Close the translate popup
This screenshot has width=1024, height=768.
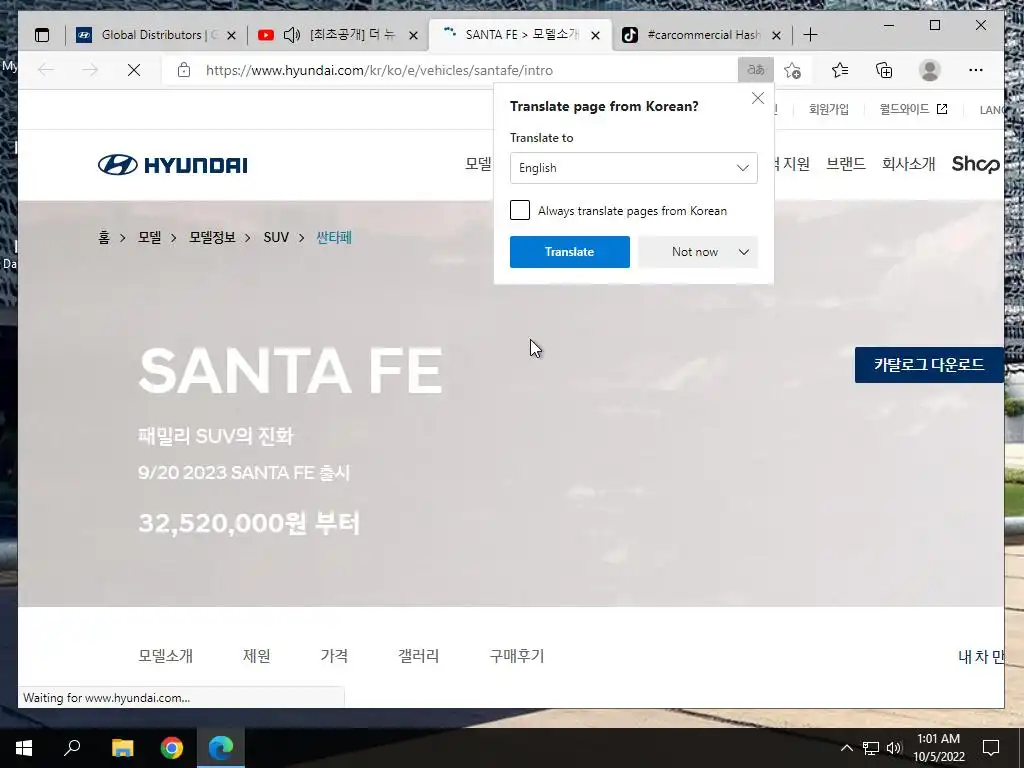(758, 98)
